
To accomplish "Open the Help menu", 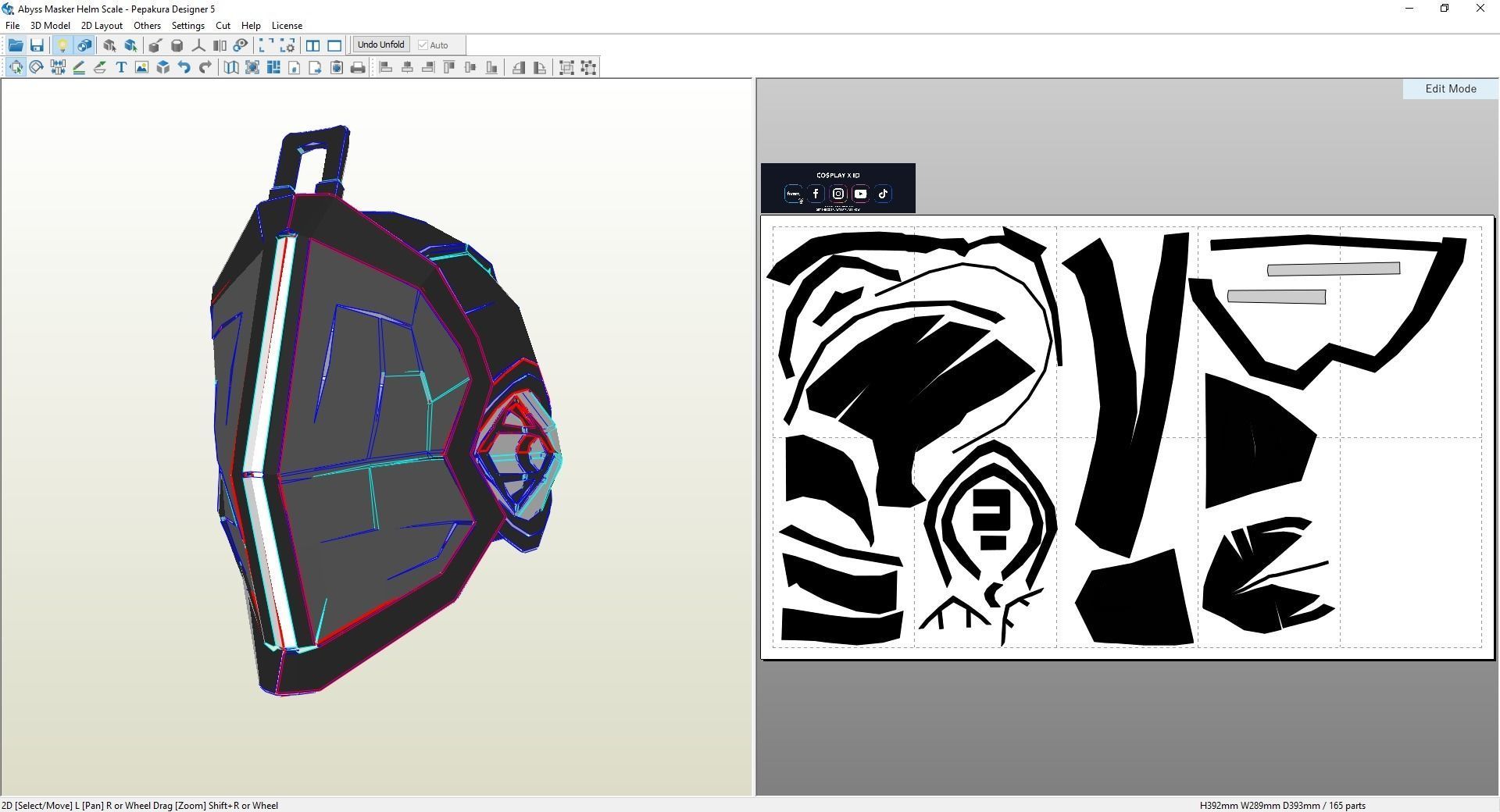I will 251,26.
